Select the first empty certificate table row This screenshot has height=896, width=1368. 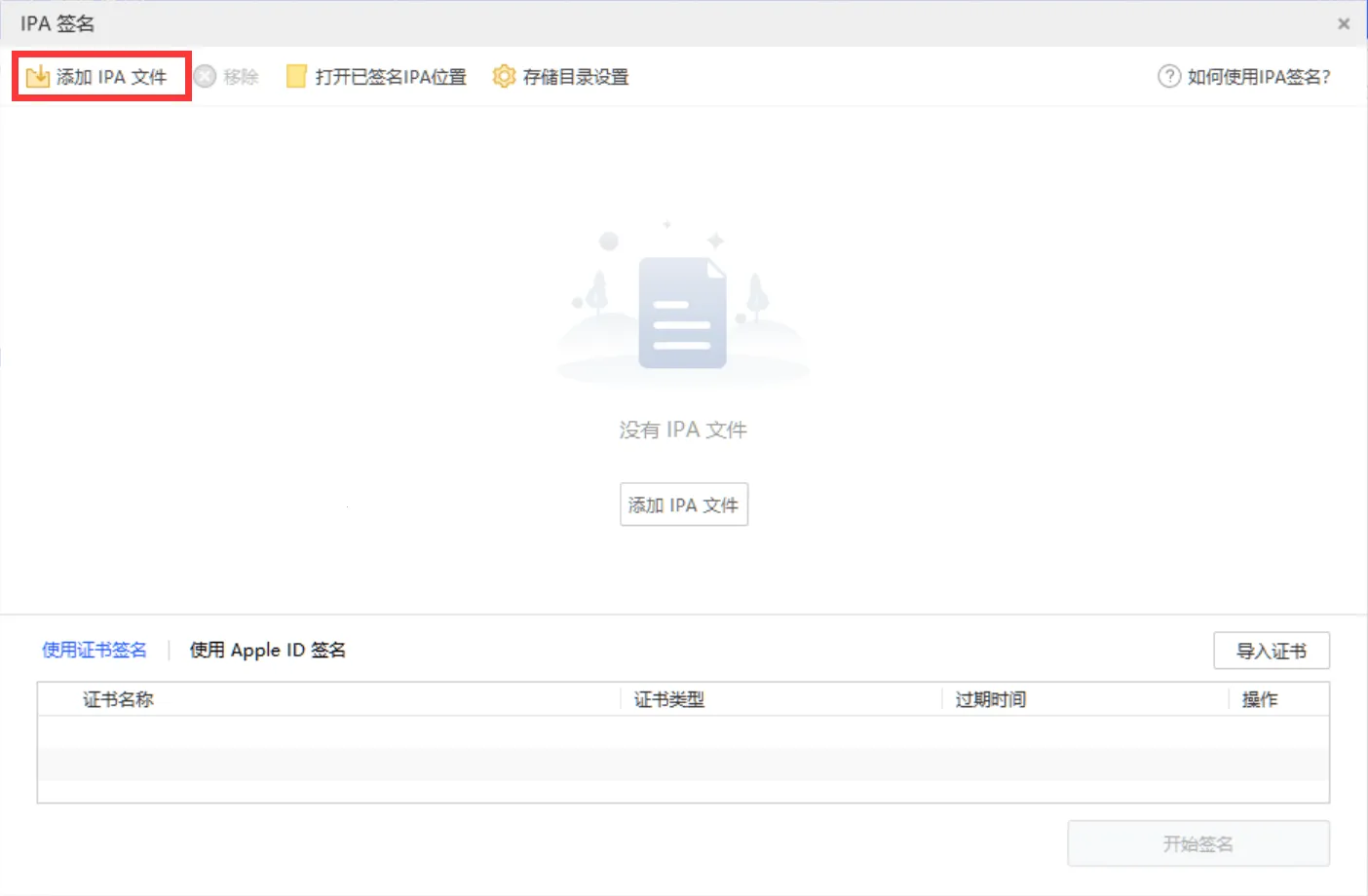pyautogui.click(x=682, y=732)
